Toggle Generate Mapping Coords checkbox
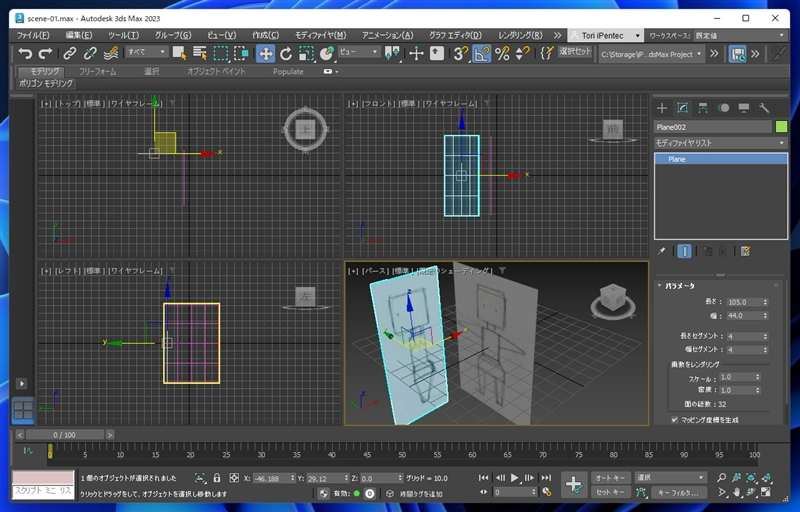The height and width of the screenshot is (512, 800). tap(674, 420)
